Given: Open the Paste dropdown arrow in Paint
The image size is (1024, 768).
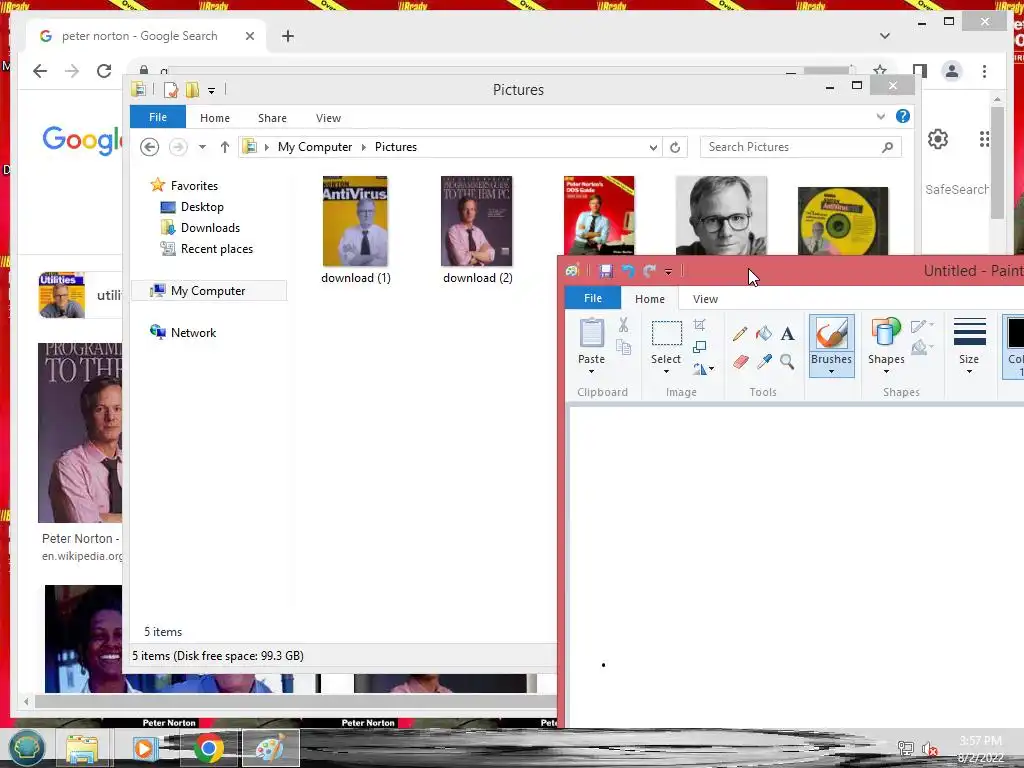Looking at the screenshot, I should 592,372.
